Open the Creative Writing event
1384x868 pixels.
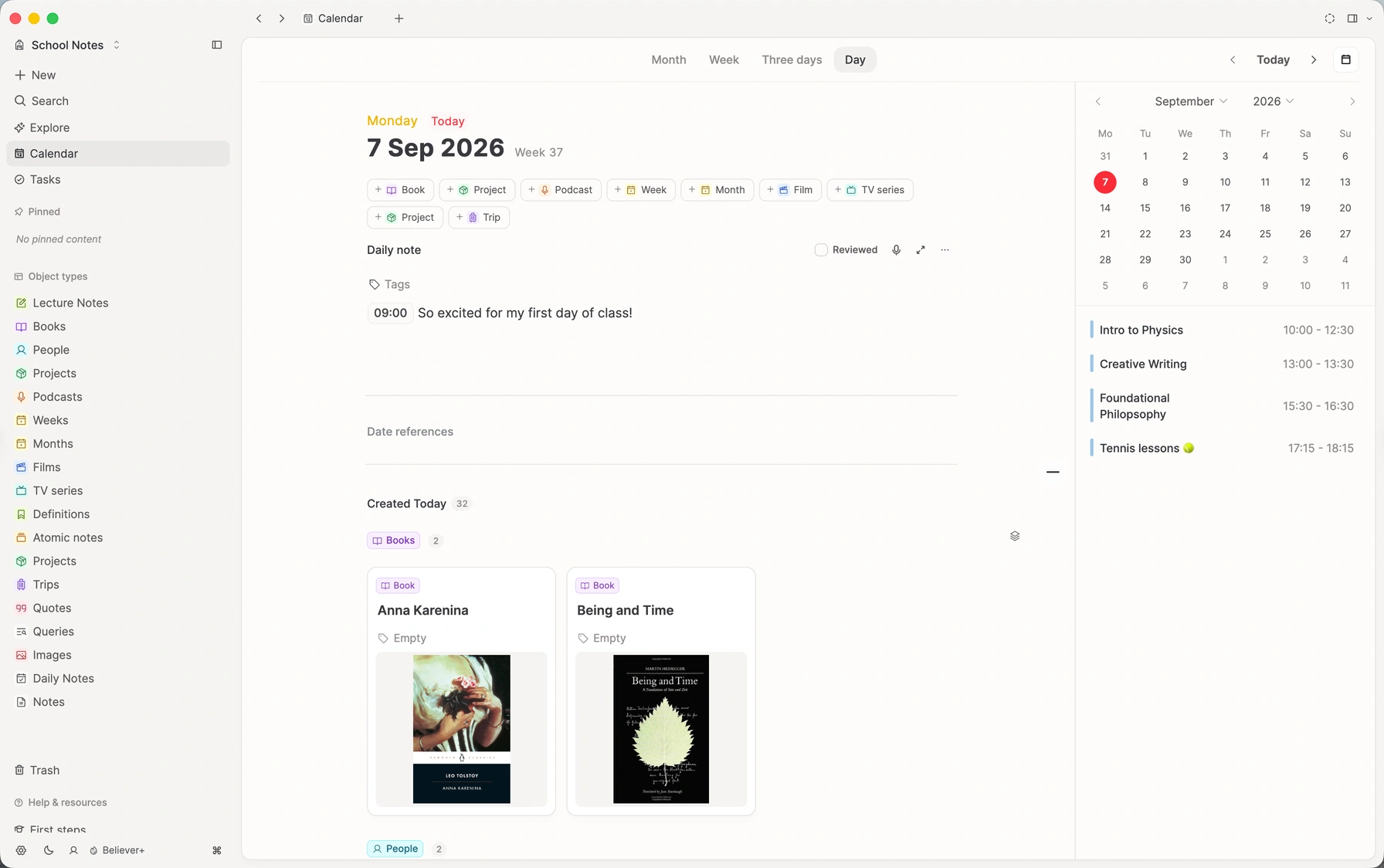pos(1222,364)
